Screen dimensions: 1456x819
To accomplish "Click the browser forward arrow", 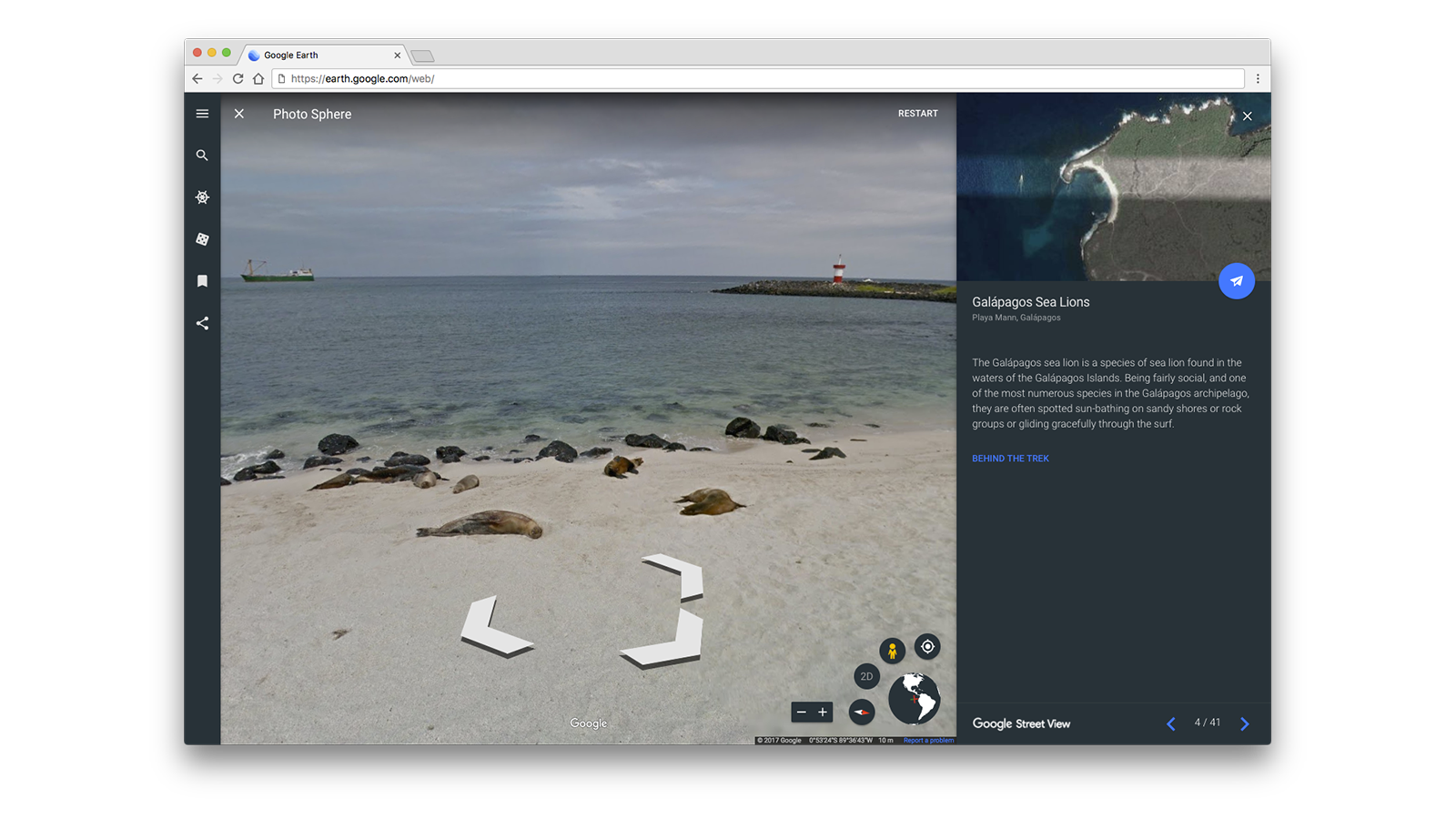I will [217, 79].
